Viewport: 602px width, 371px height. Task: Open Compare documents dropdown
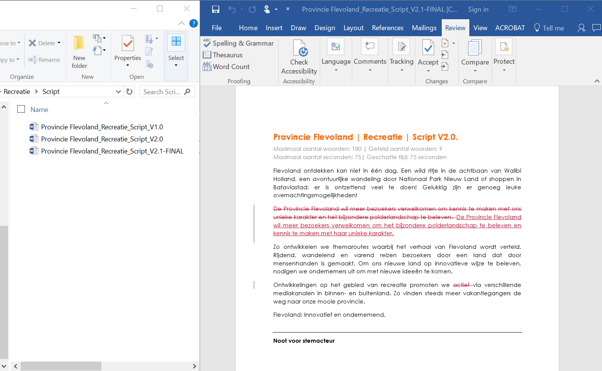pos(475,56)
